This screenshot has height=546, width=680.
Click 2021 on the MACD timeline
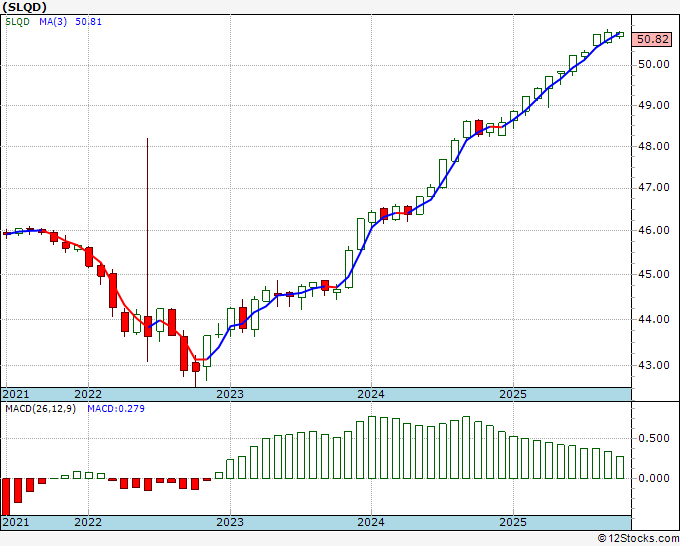point(16,522)
